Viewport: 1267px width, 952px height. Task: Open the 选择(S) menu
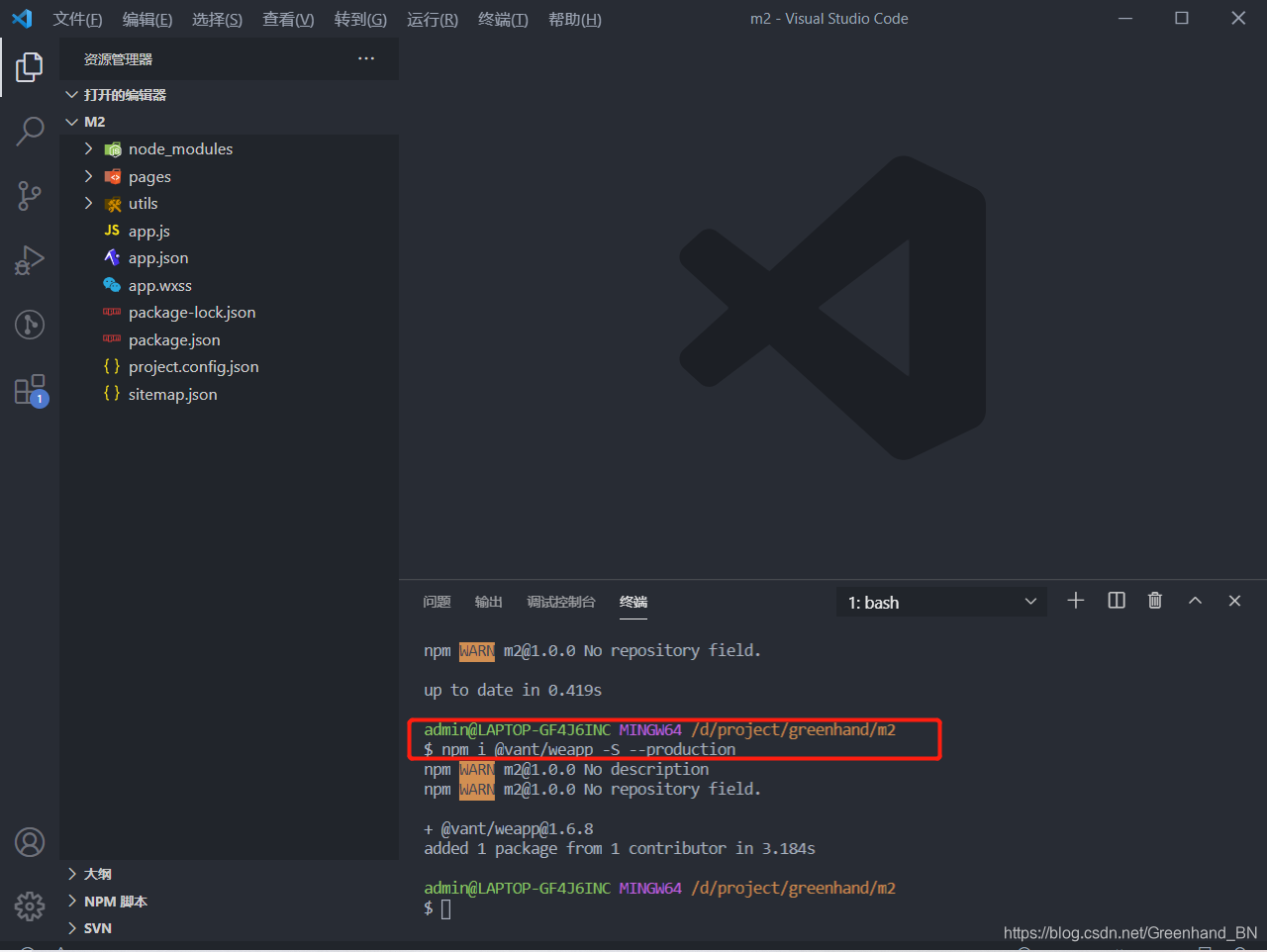217,19
